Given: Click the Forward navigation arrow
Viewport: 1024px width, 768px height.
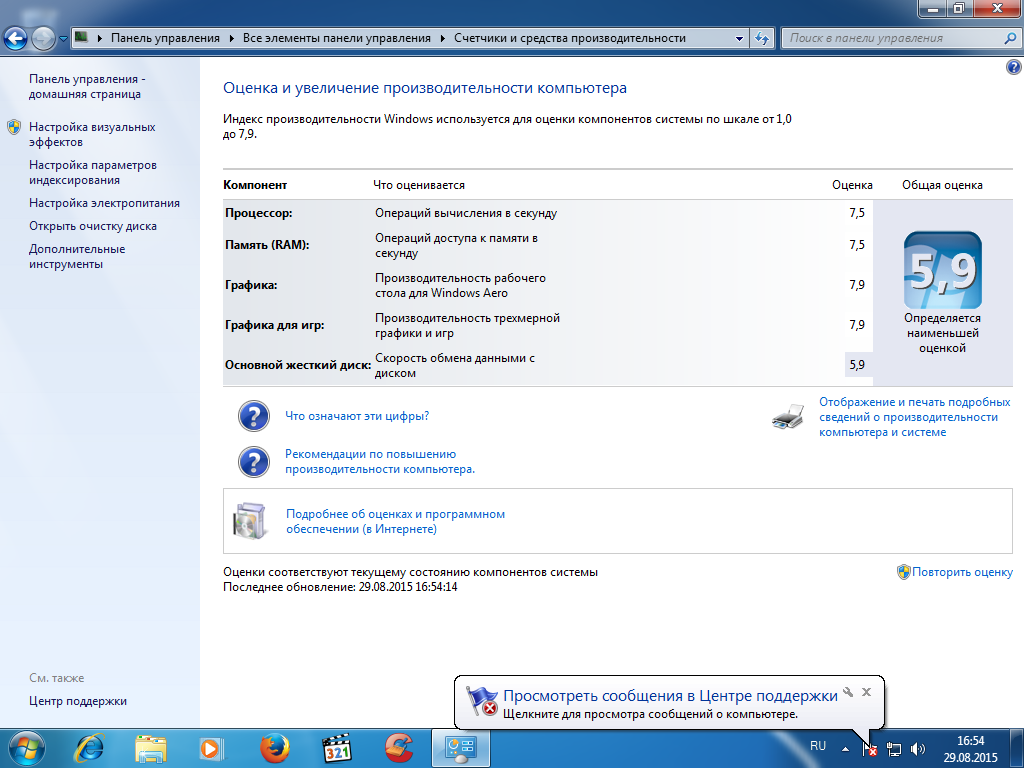Looking at the screenshot, I should [43, 39].
